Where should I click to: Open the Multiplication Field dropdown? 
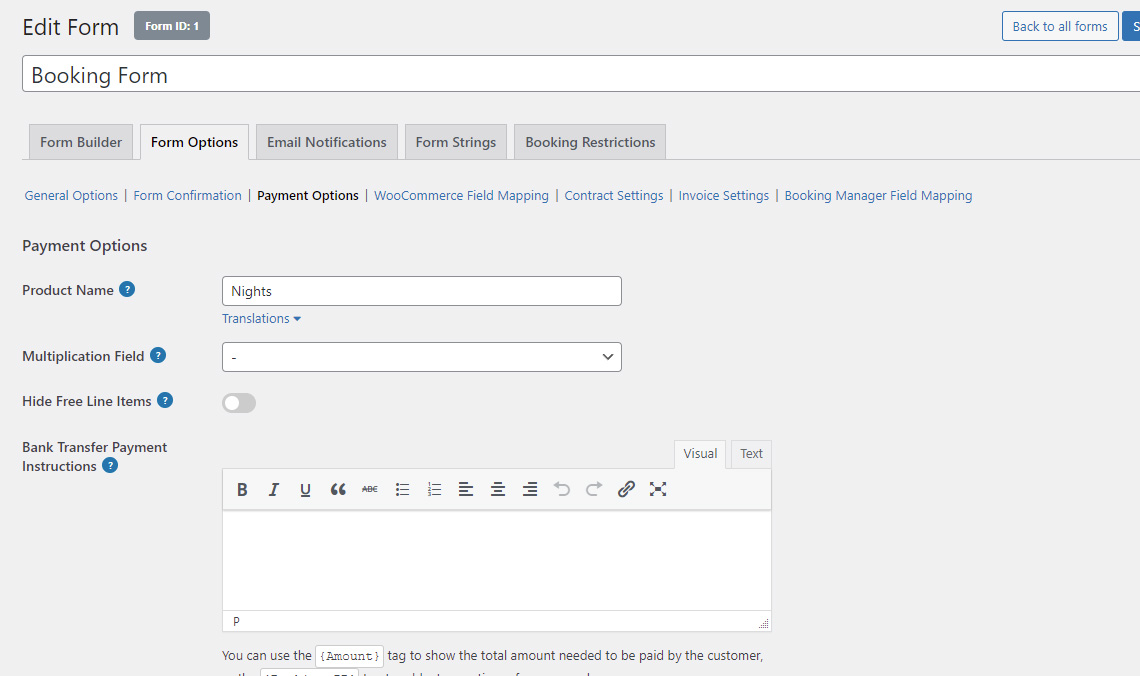pos(422,357)
